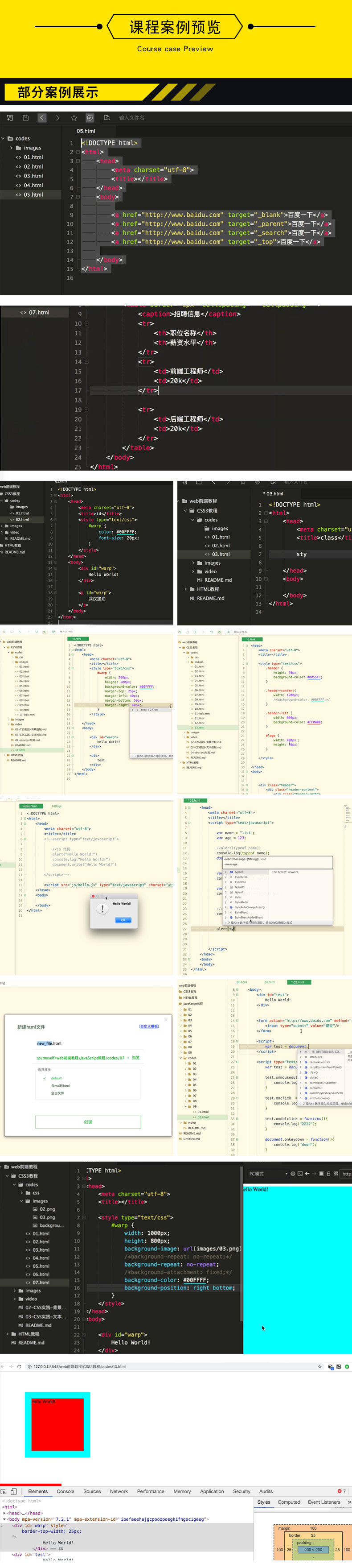Open the Console tab in DevTools

coord(65,1492)
